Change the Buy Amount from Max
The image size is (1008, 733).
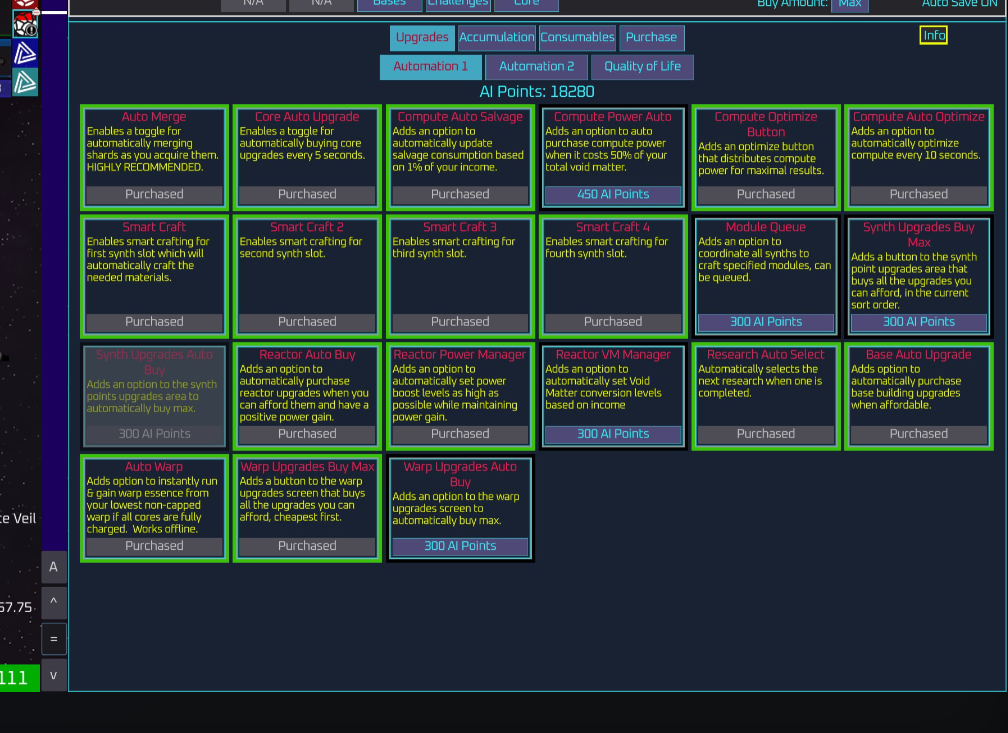tap(850, 4)
